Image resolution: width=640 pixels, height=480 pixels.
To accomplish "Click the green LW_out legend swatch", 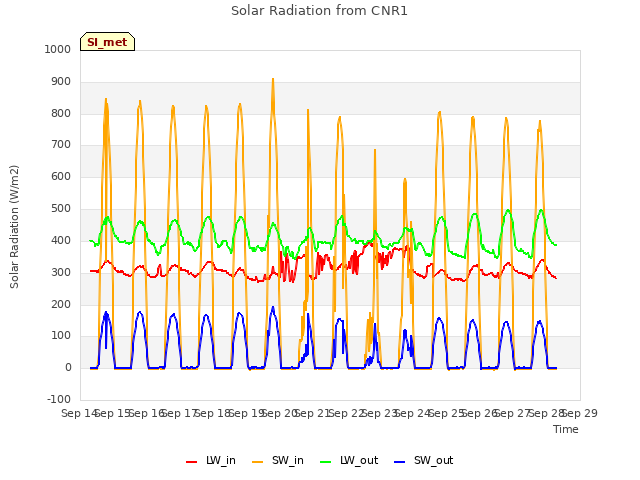I will point(326,462).
